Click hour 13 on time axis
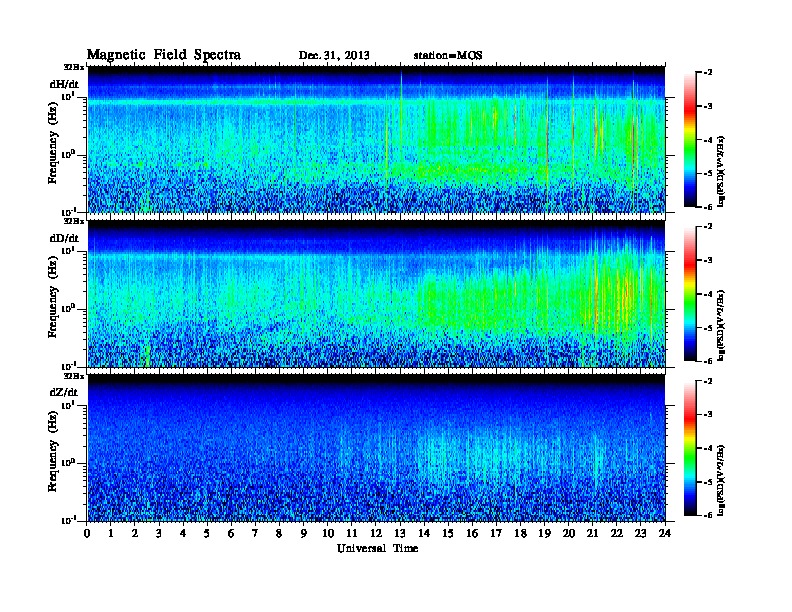792x612 pixels. pos(400,534)
